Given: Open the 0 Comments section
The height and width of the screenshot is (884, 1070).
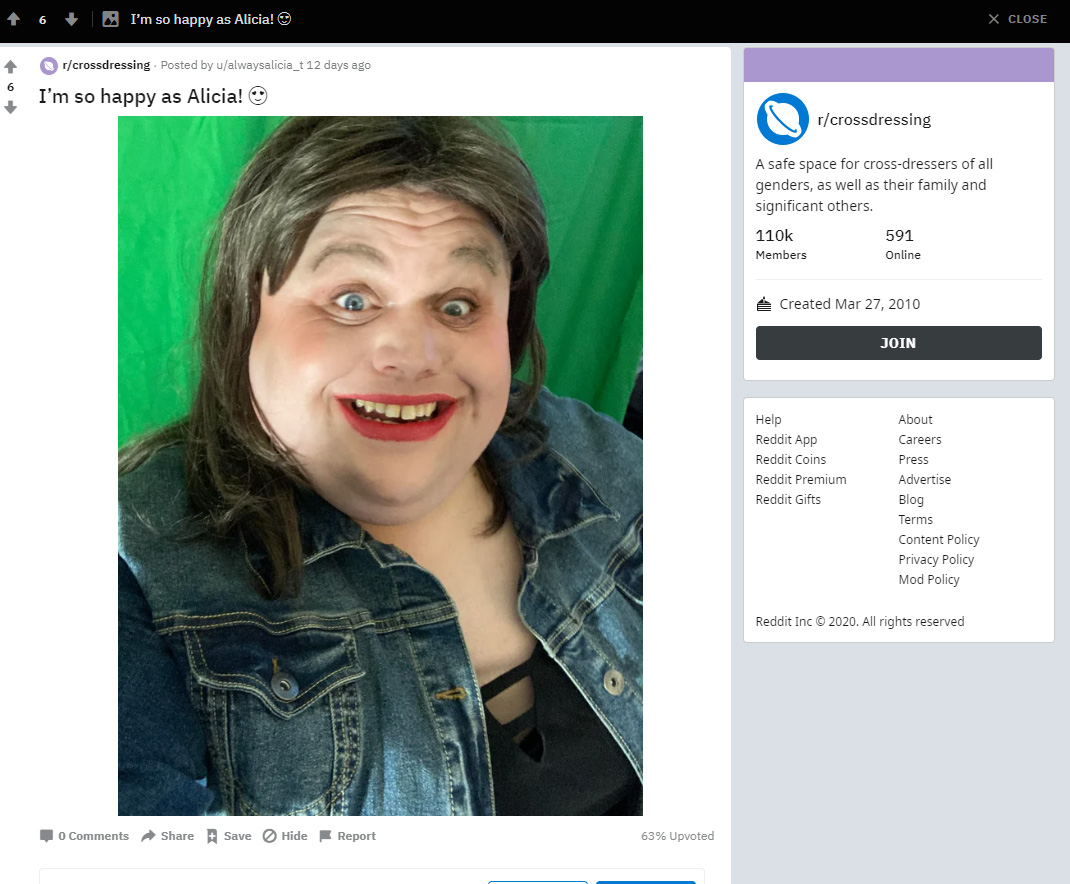Looking at the screenshot, I should pyautogui.click(x=84, y=836).
